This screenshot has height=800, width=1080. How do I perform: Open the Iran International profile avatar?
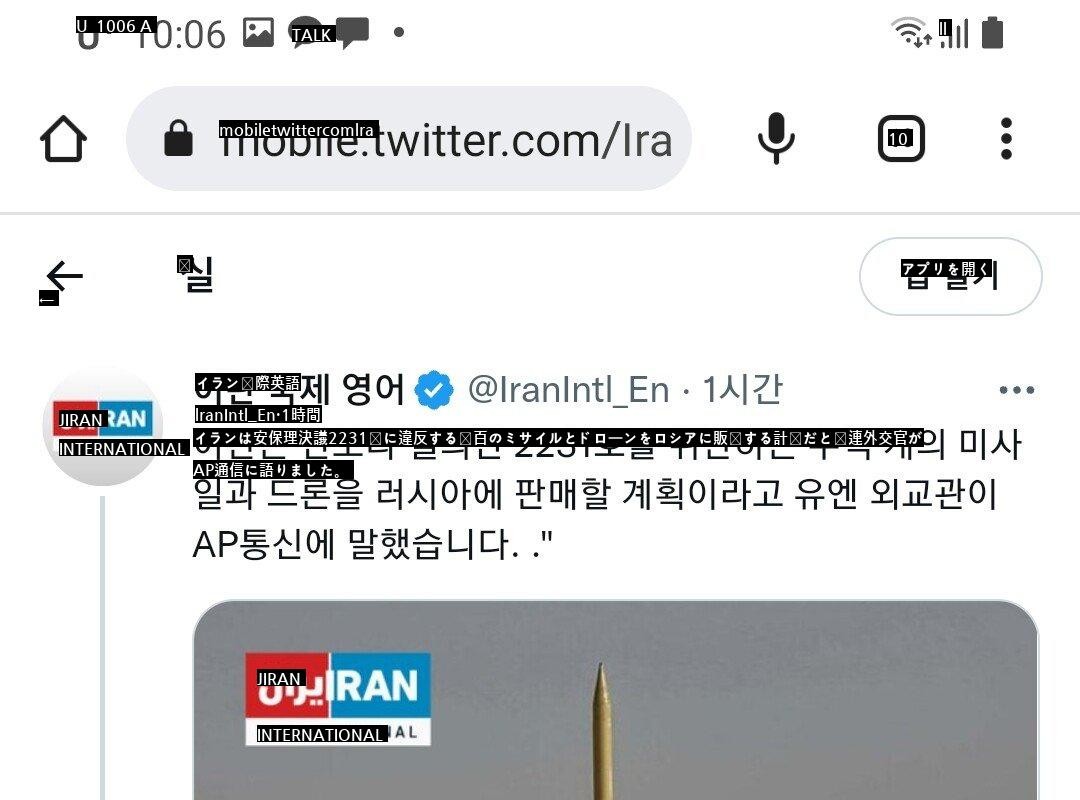click(103, 427)
